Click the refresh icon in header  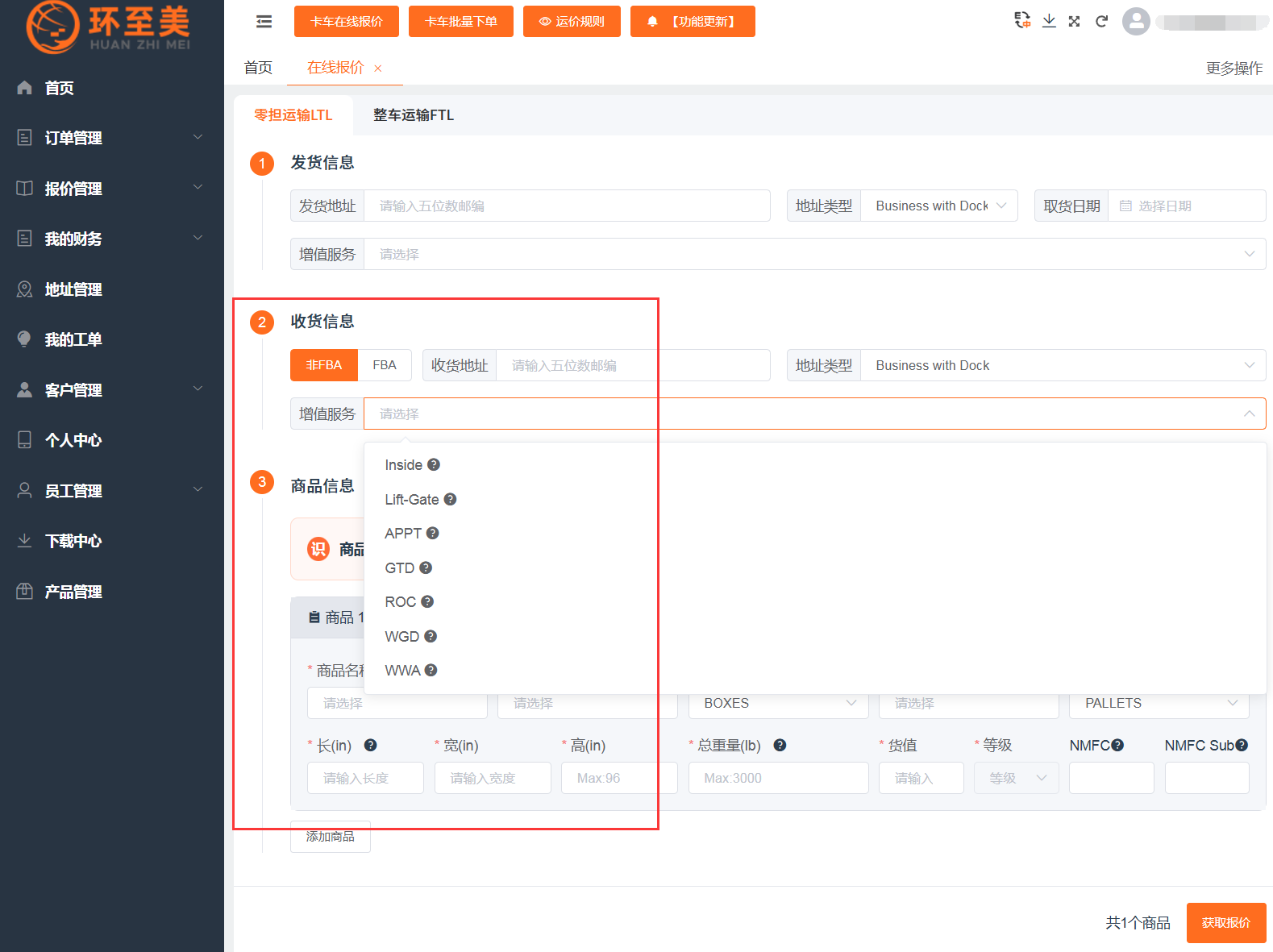(x=1101, y=22)
